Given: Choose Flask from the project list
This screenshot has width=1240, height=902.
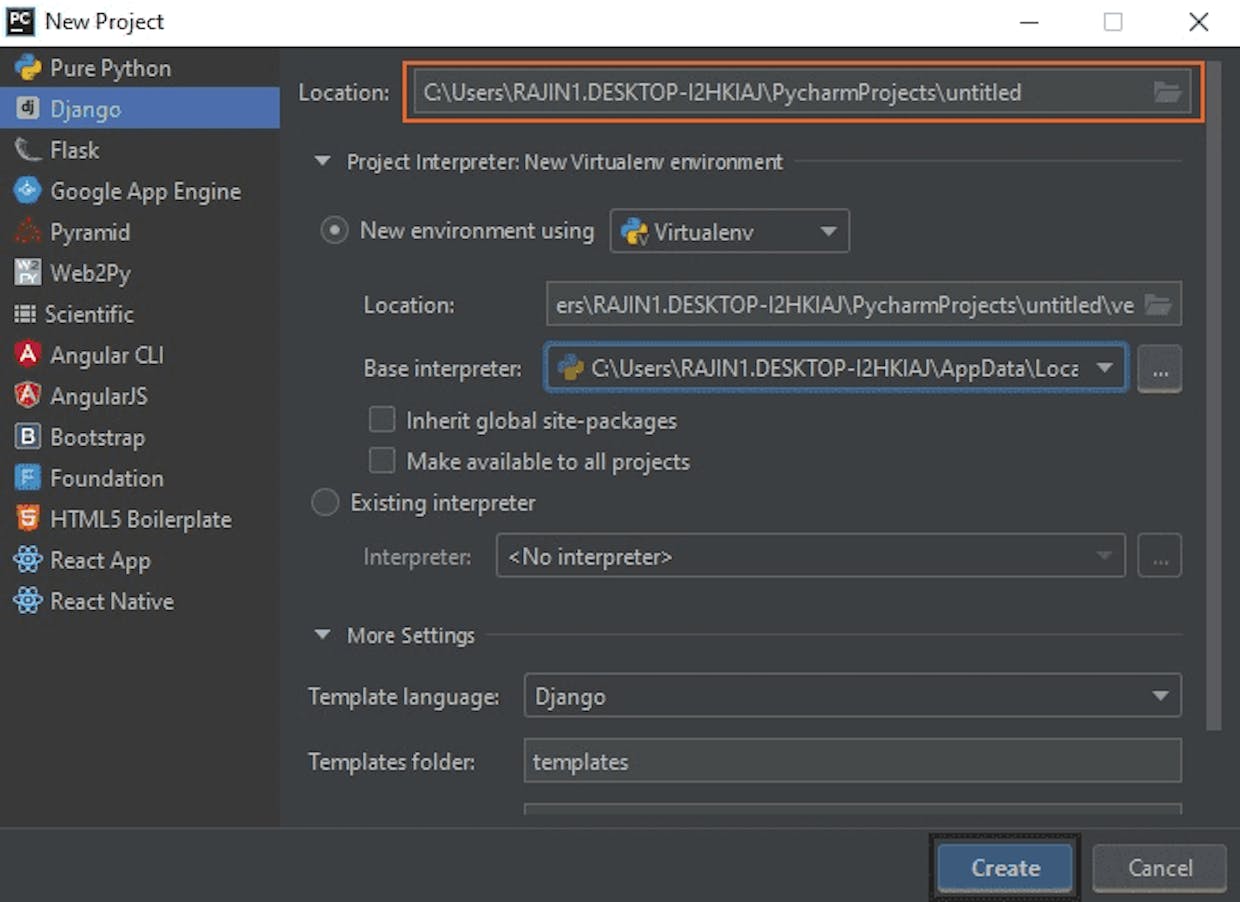Looking at the screenshot, I should (140, 150).
